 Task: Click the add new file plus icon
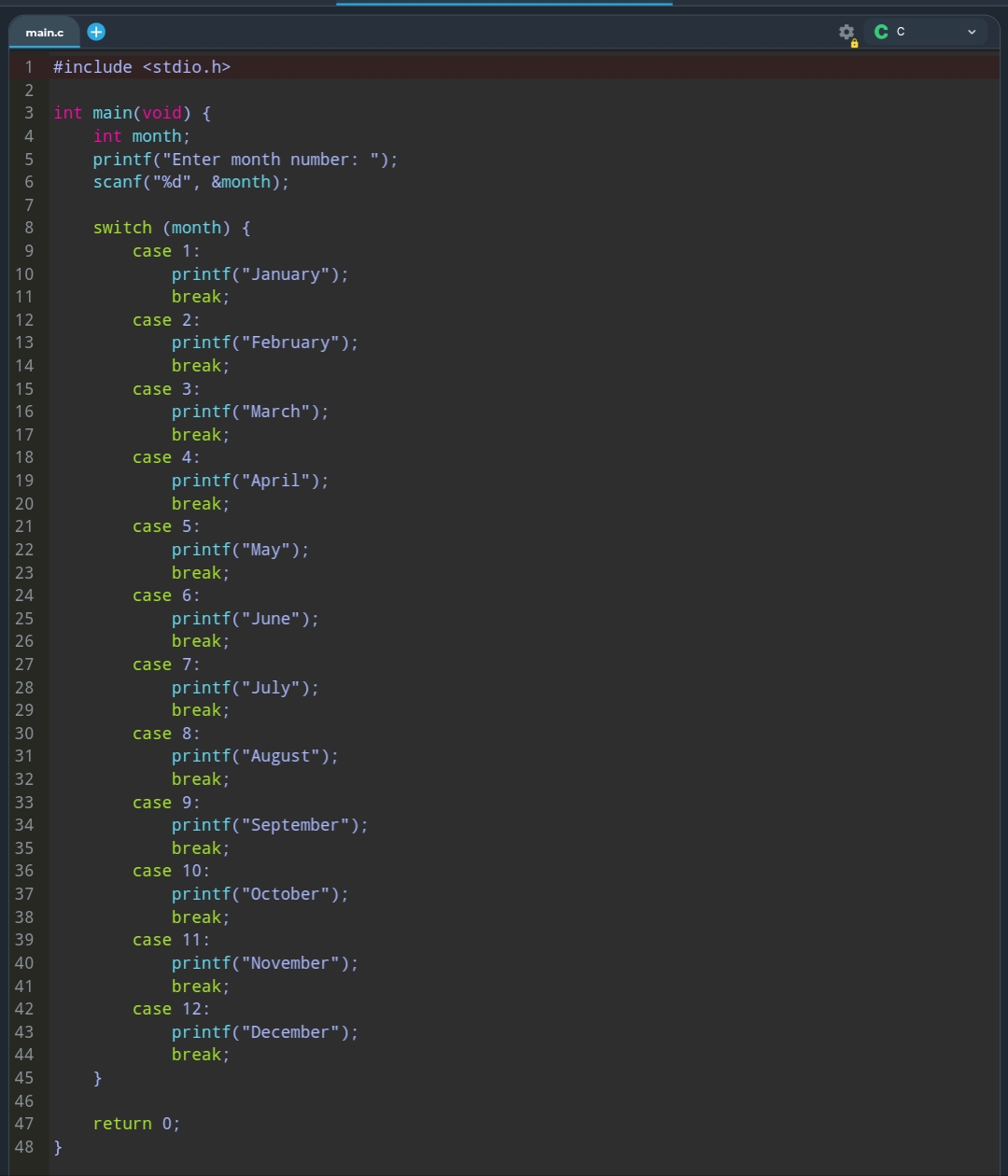96,32
